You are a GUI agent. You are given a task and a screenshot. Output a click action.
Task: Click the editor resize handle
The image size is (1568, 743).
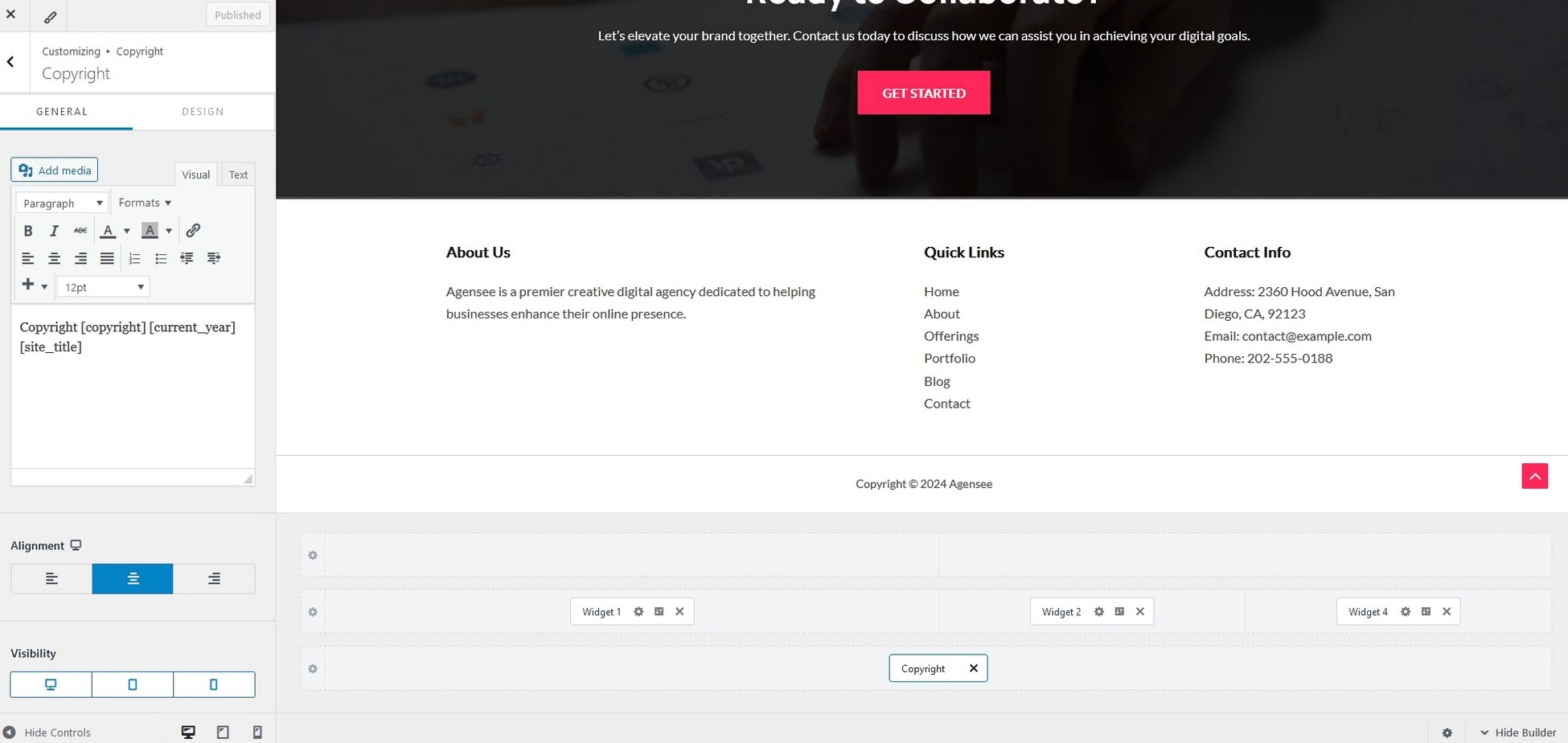point(248,478)
